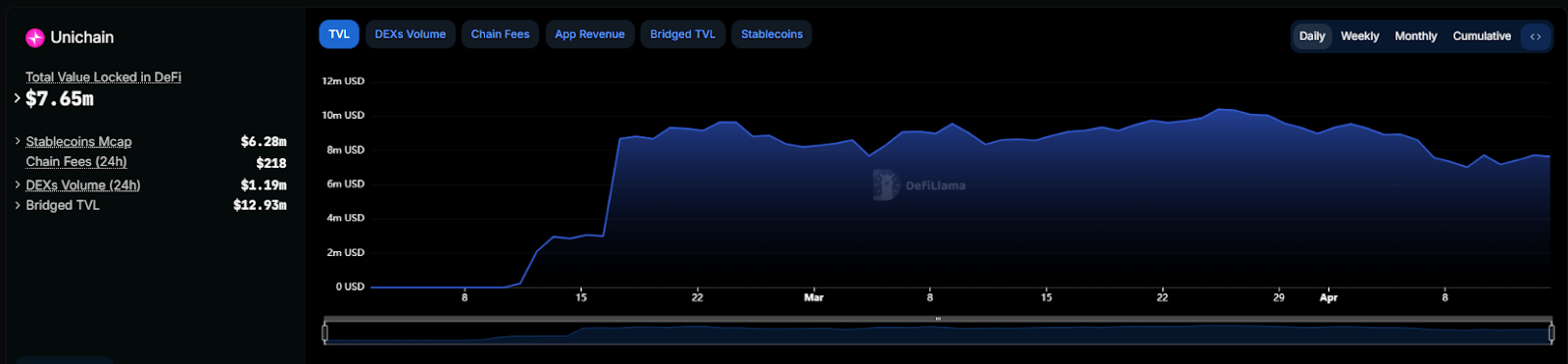The image size is (1568, 364).
Task: Click the left range slider handle
Action: [325, 333]
